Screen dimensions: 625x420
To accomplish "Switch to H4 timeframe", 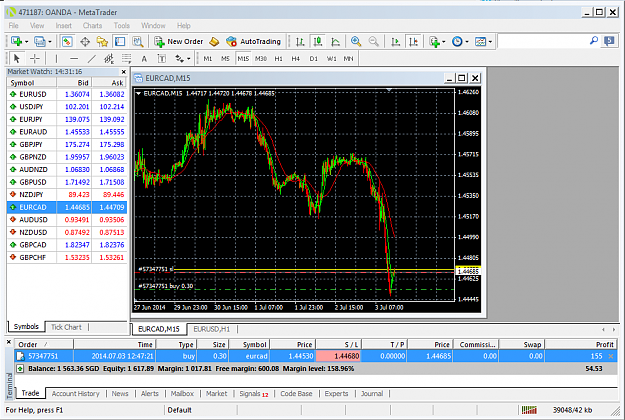I will pos(295,59).
